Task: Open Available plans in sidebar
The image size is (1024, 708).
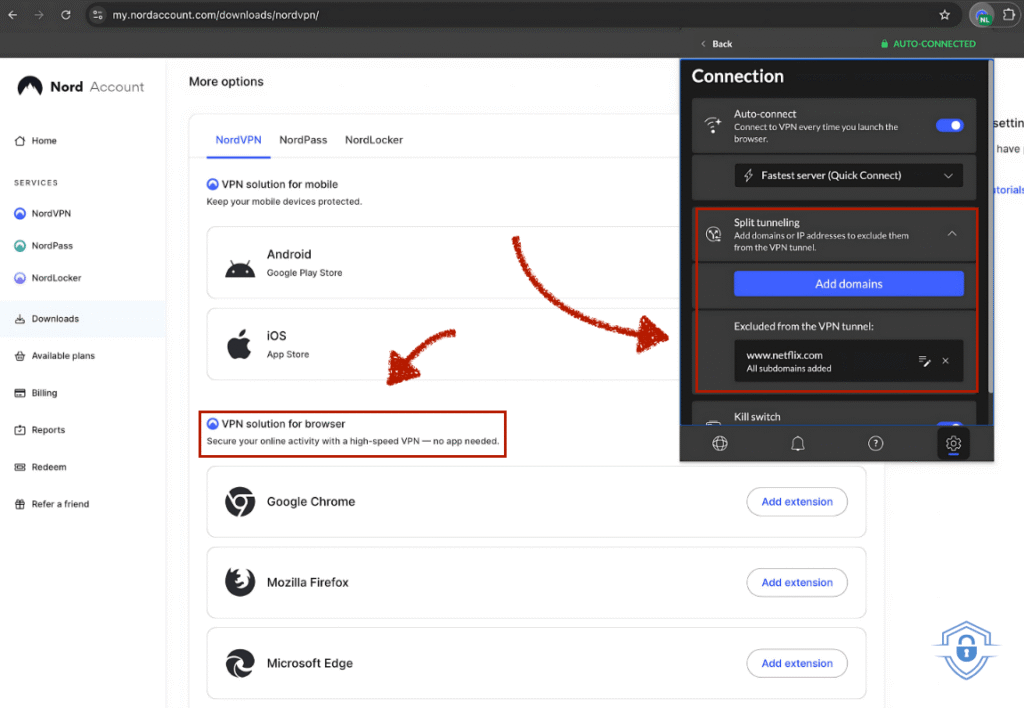Action: pos(55,356)
